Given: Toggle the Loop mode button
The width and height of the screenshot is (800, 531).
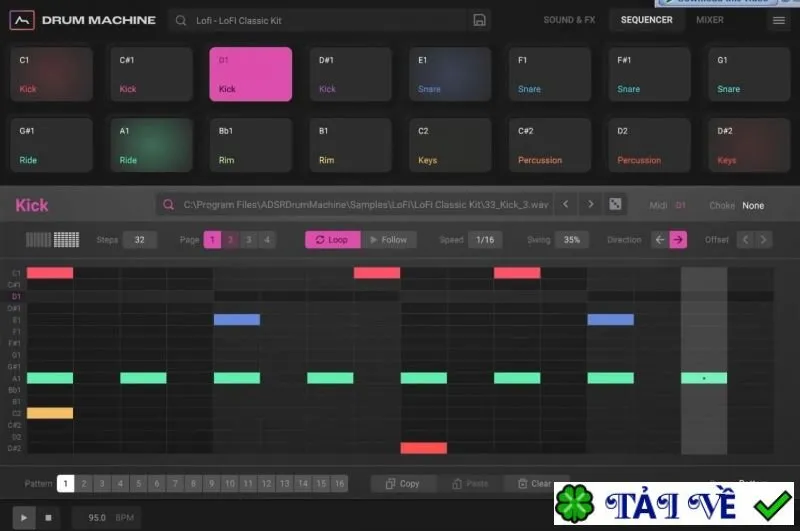Looking at the screenshot, I should (333, 240).
